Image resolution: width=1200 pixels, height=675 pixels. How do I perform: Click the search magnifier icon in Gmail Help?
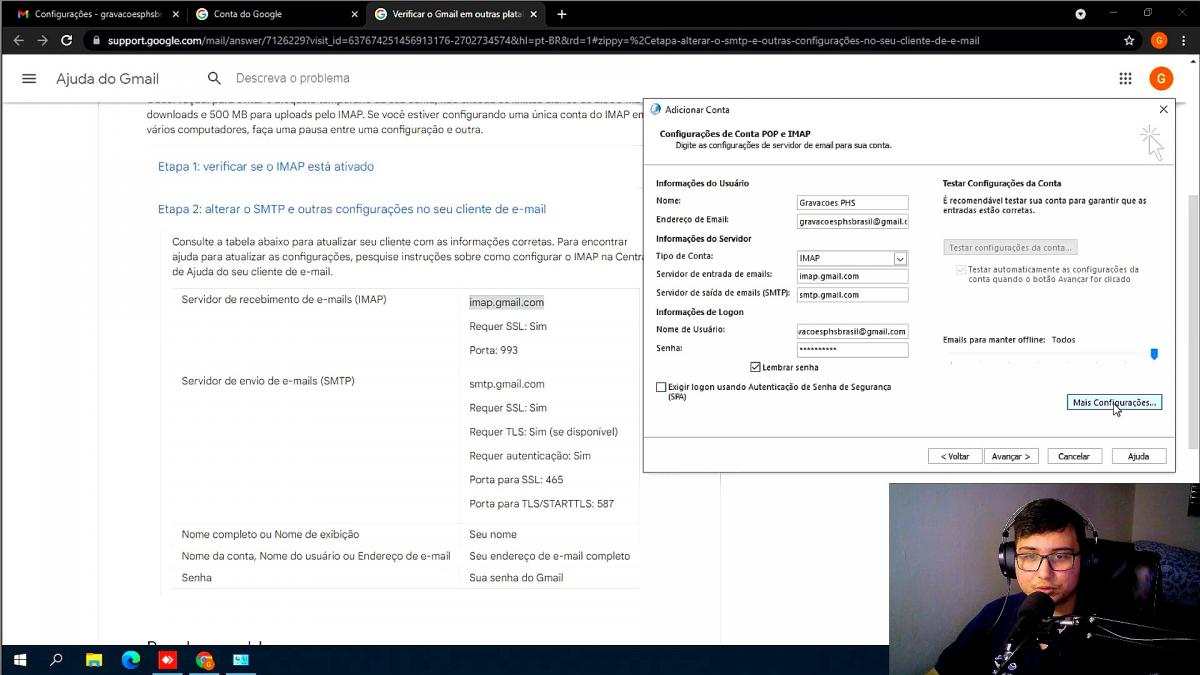(214, 78)
